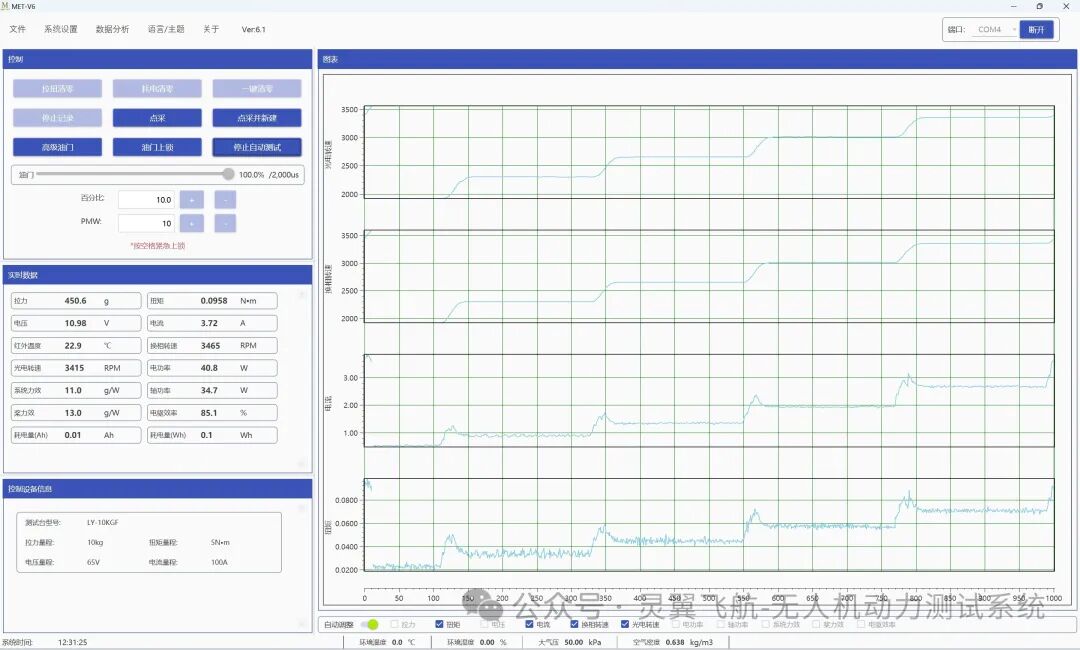Click the 点采并新建 button
This screenshot has width=1080, height=650.
257,118
